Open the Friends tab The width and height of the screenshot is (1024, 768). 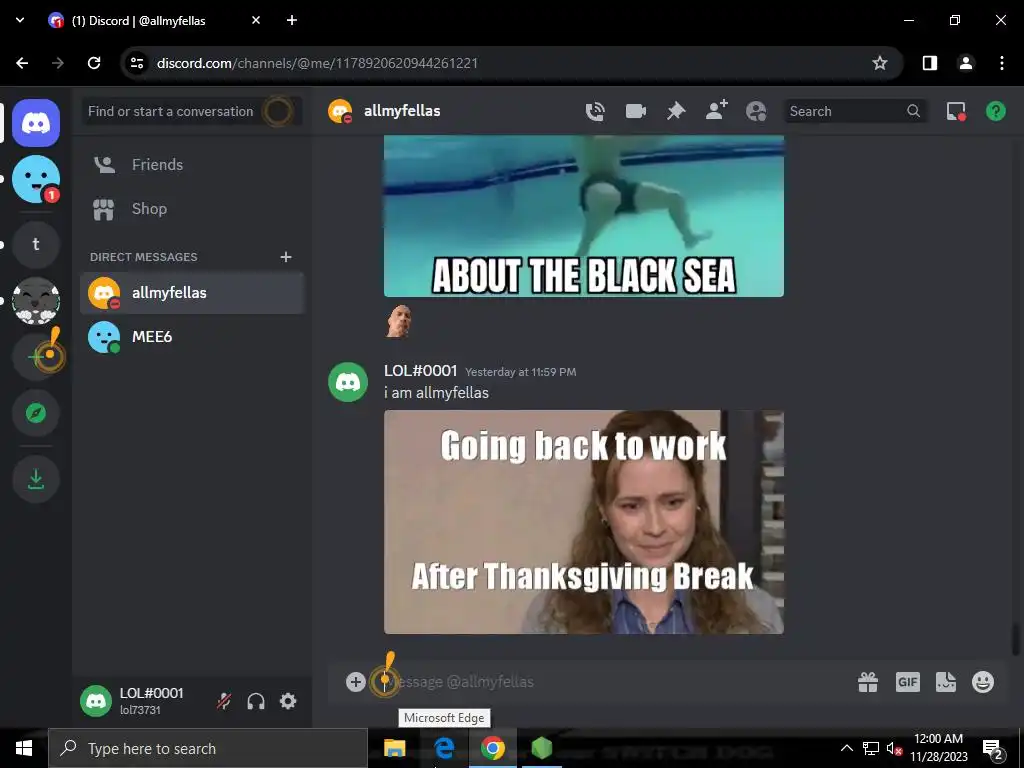[191, 165]
